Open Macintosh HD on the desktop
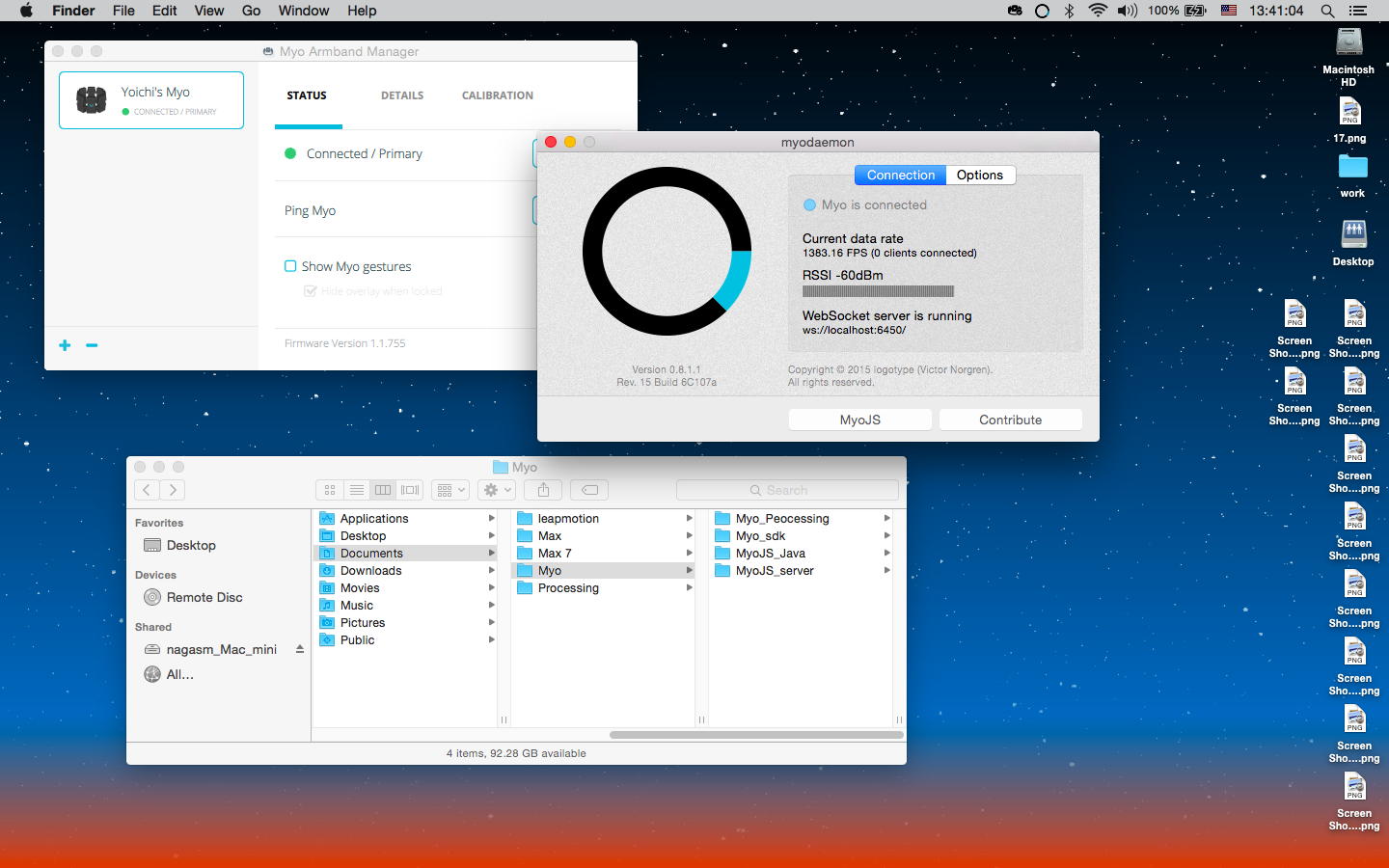This screenshot has width=1389, height=868. [1348, 57]
